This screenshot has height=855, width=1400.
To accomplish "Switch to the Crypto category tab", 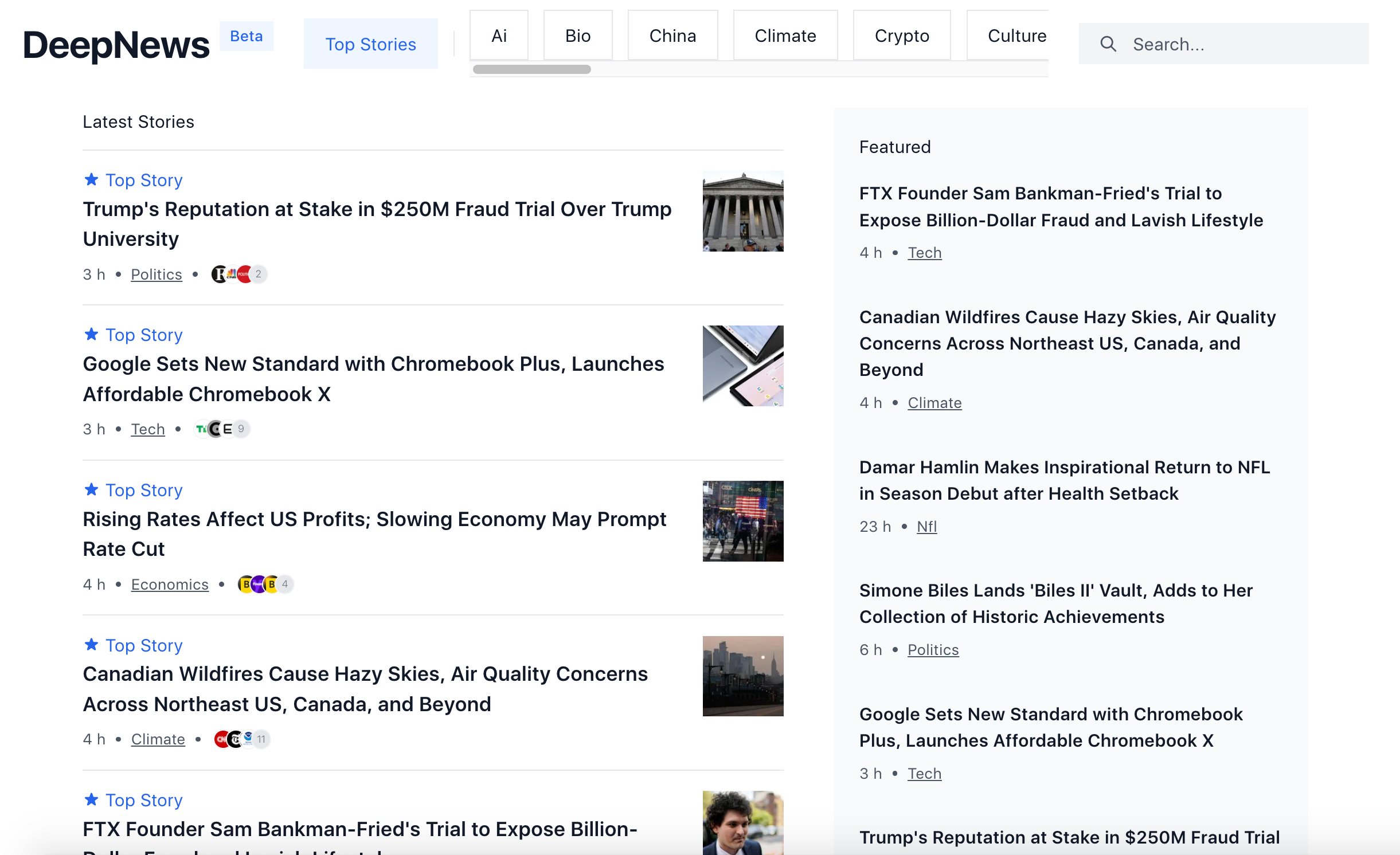I will (901, 35).
